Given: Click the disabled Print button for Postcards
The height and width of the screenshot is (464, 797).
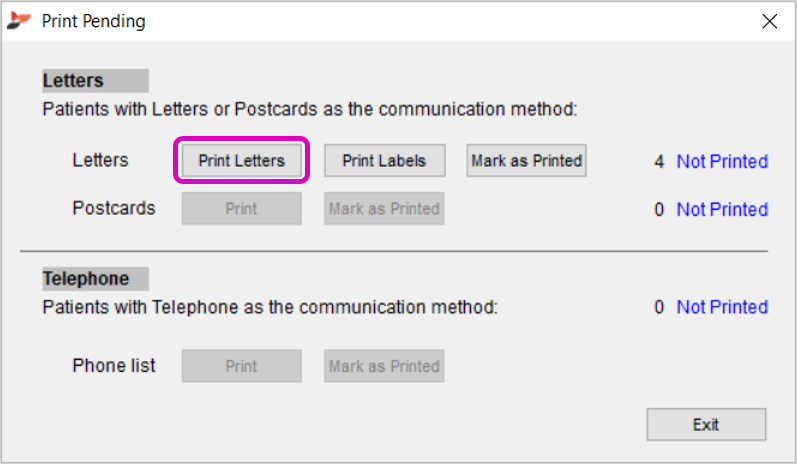Looking at the screenshot, I should (x=241, y=208).
